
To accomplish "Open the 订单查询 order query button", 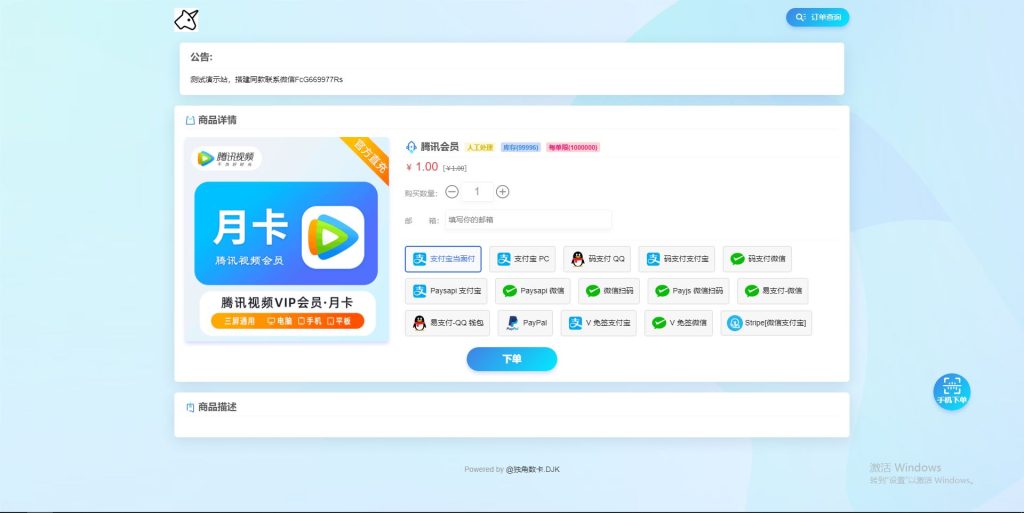I will coord(818,18).
